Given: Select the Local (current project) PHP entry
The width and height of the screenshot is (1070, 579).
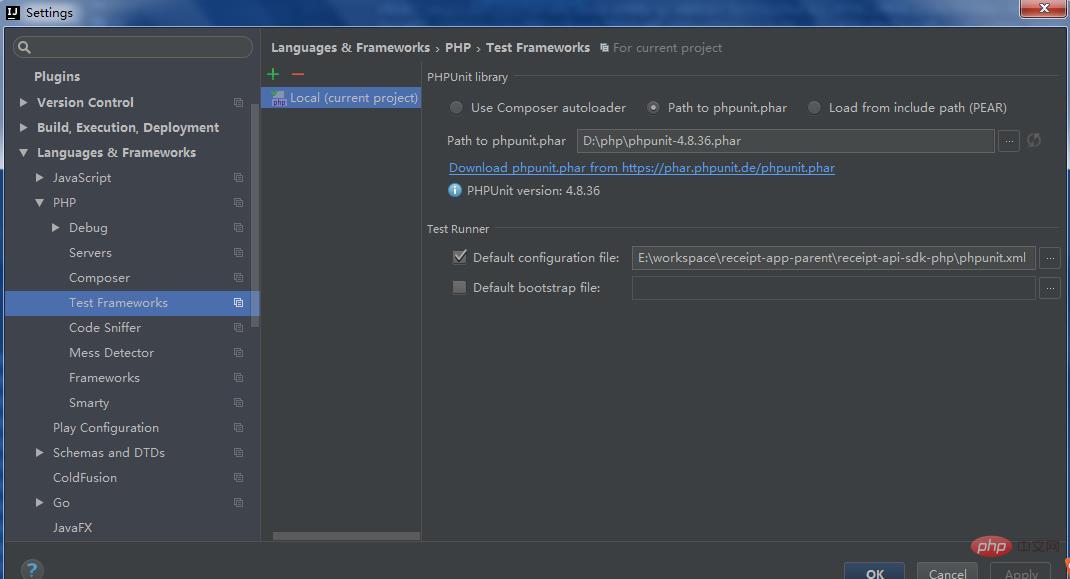Looking at the screenshot, I should [x=341, y=98].
